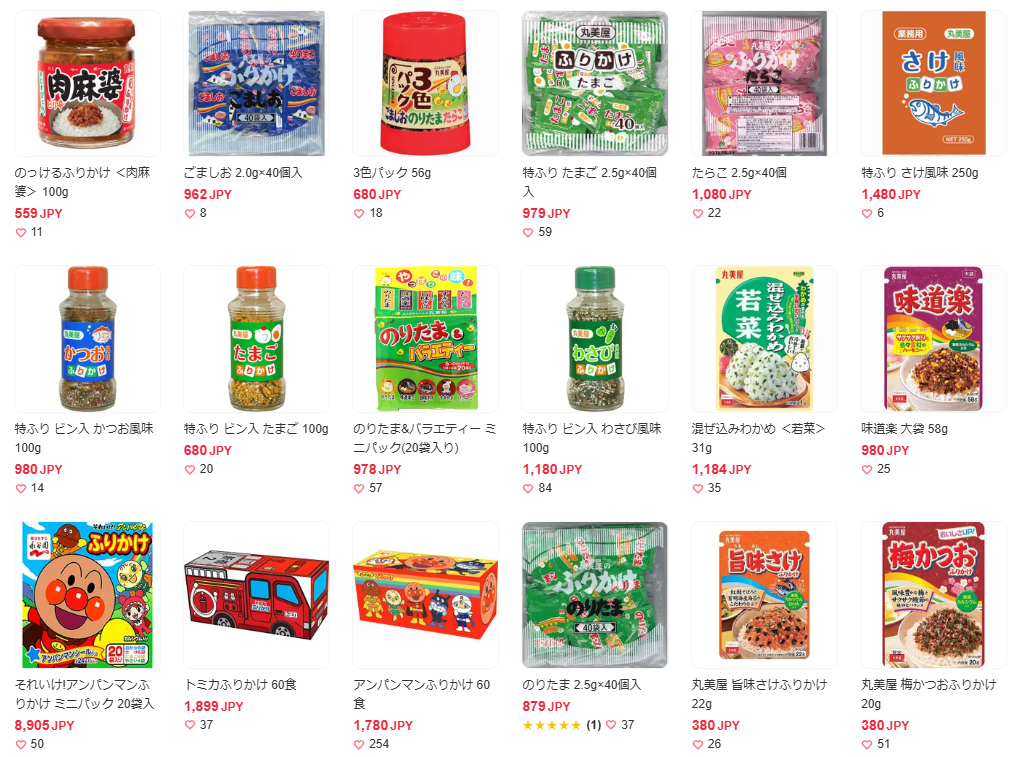Open 丸美屋 旨味さけふりかけ 22g link
Image resolution: width=1012 pixels, height=757 pixels.
pos(759,694)
